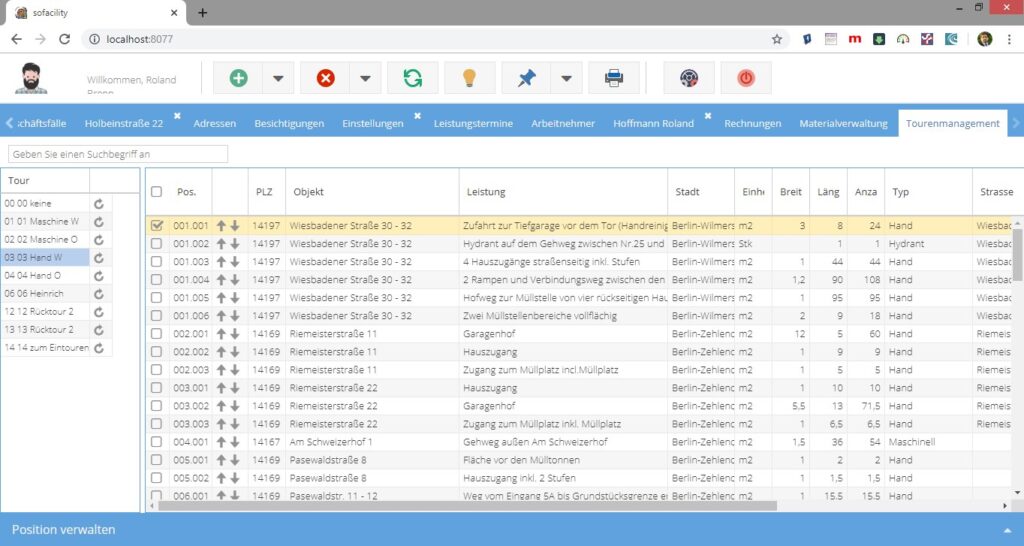Sort by the Leistung column header

(x=486, y=192)
